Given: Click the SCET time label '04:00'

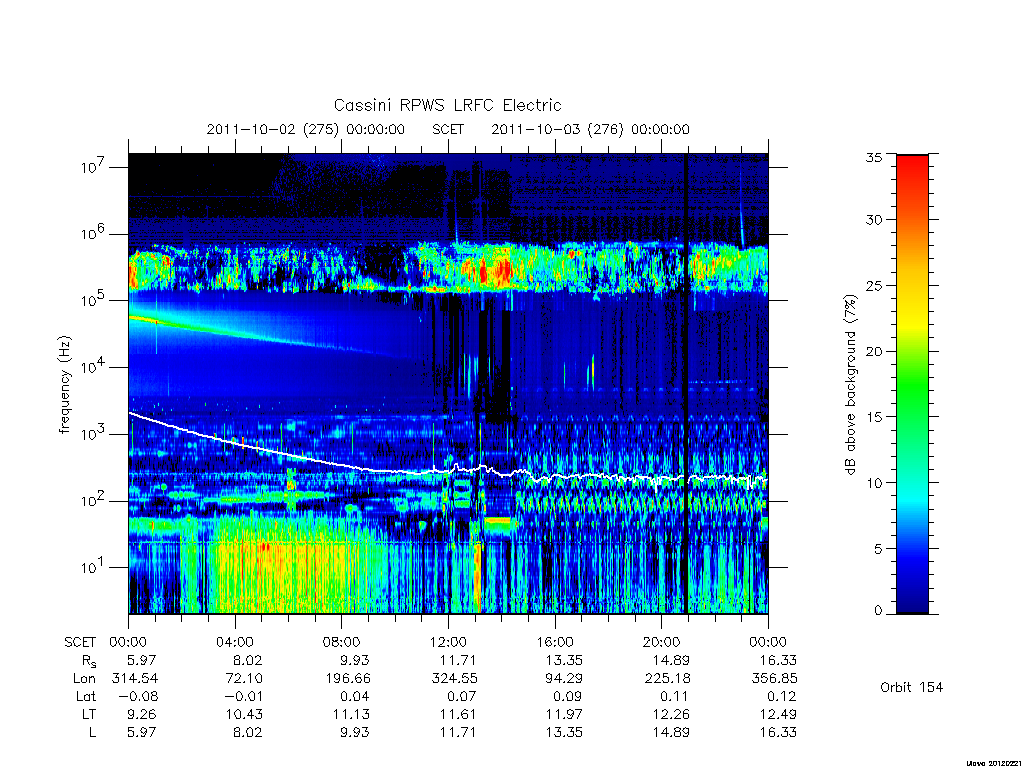Looking at the screenshot, I should click(235, 642).
